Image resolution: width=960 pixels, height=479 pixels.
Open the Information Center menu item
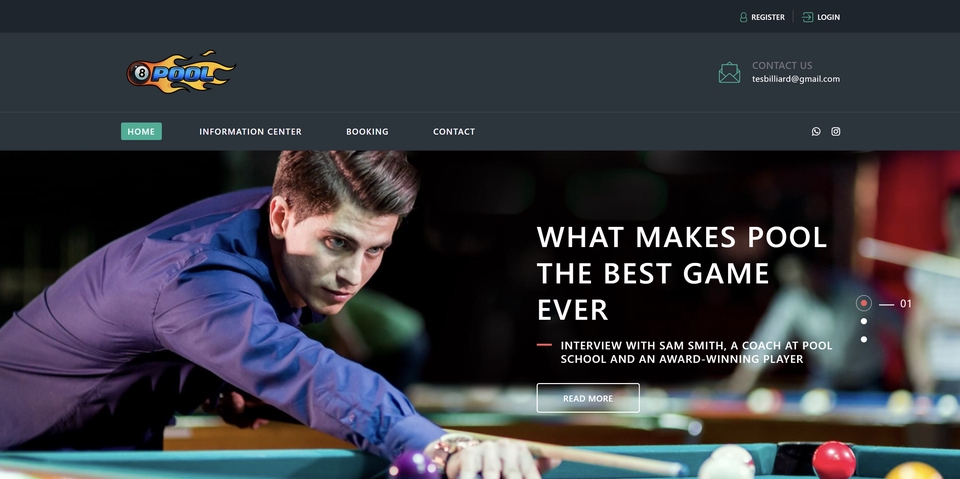click(250, 132)
